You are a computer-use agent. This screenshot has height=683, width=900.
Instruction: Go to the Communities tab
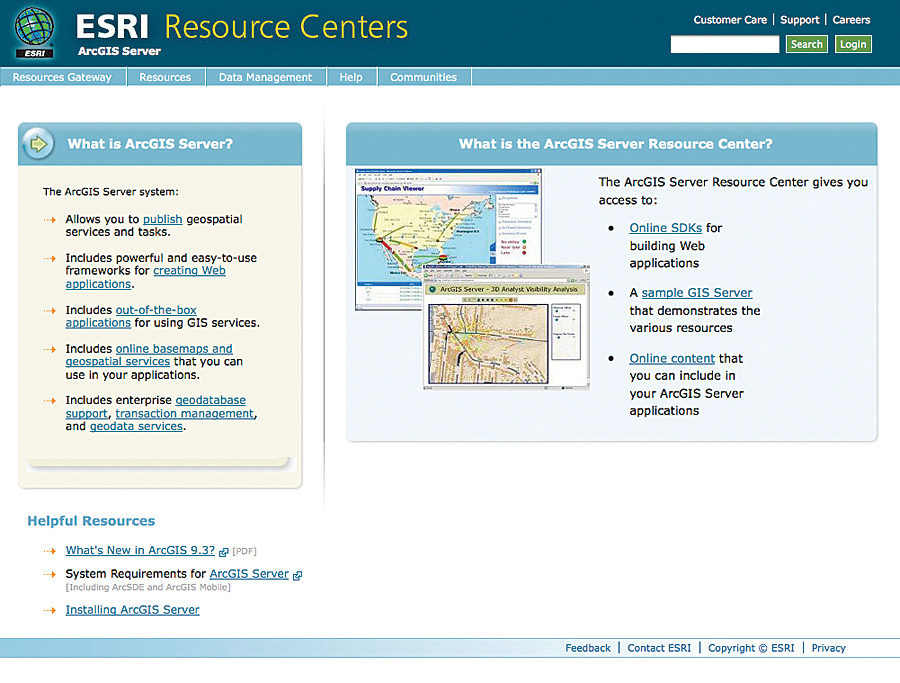424,77
